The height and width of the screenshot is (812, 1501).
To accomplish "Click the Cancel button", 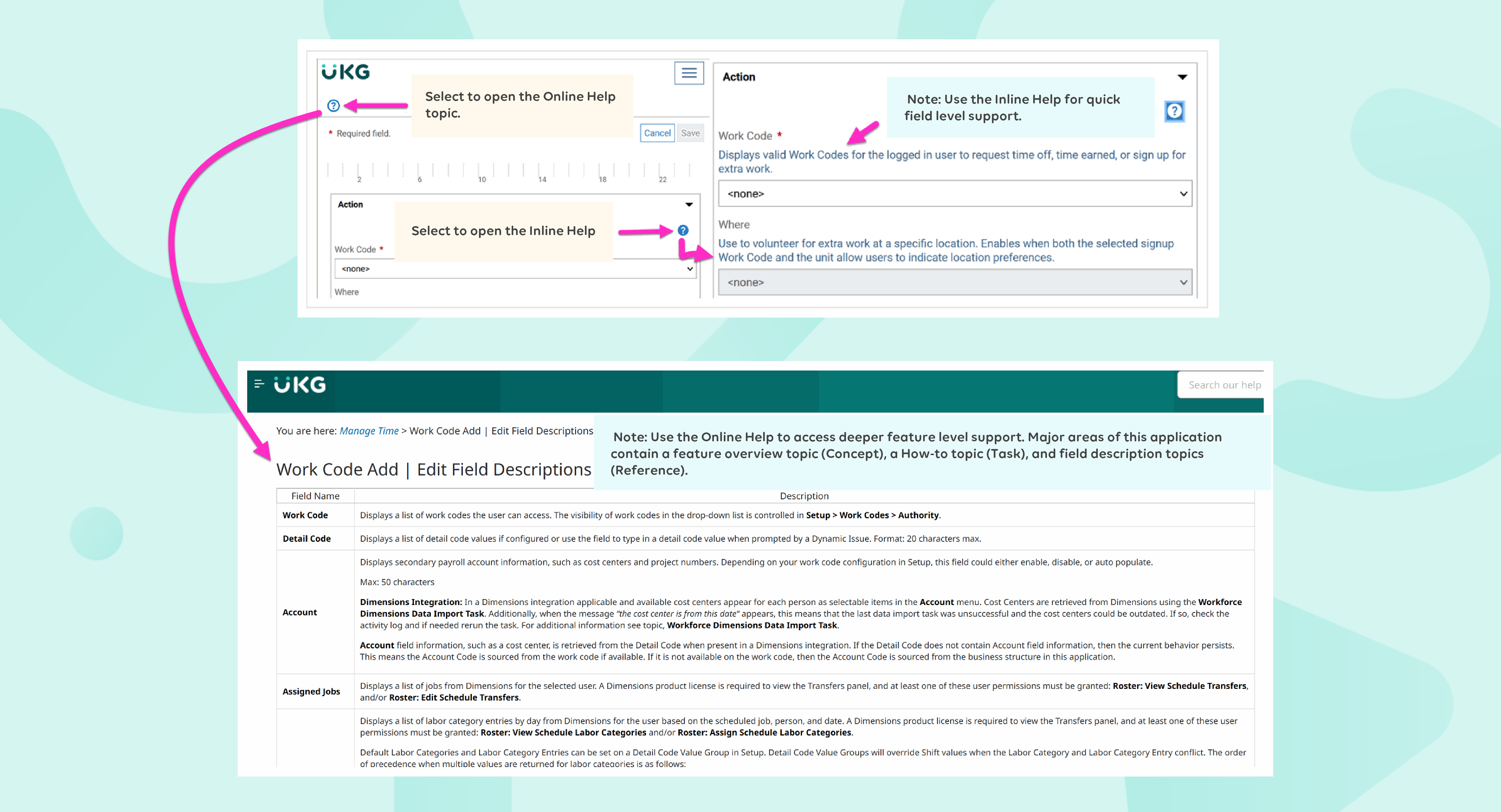I will (657, 133).
